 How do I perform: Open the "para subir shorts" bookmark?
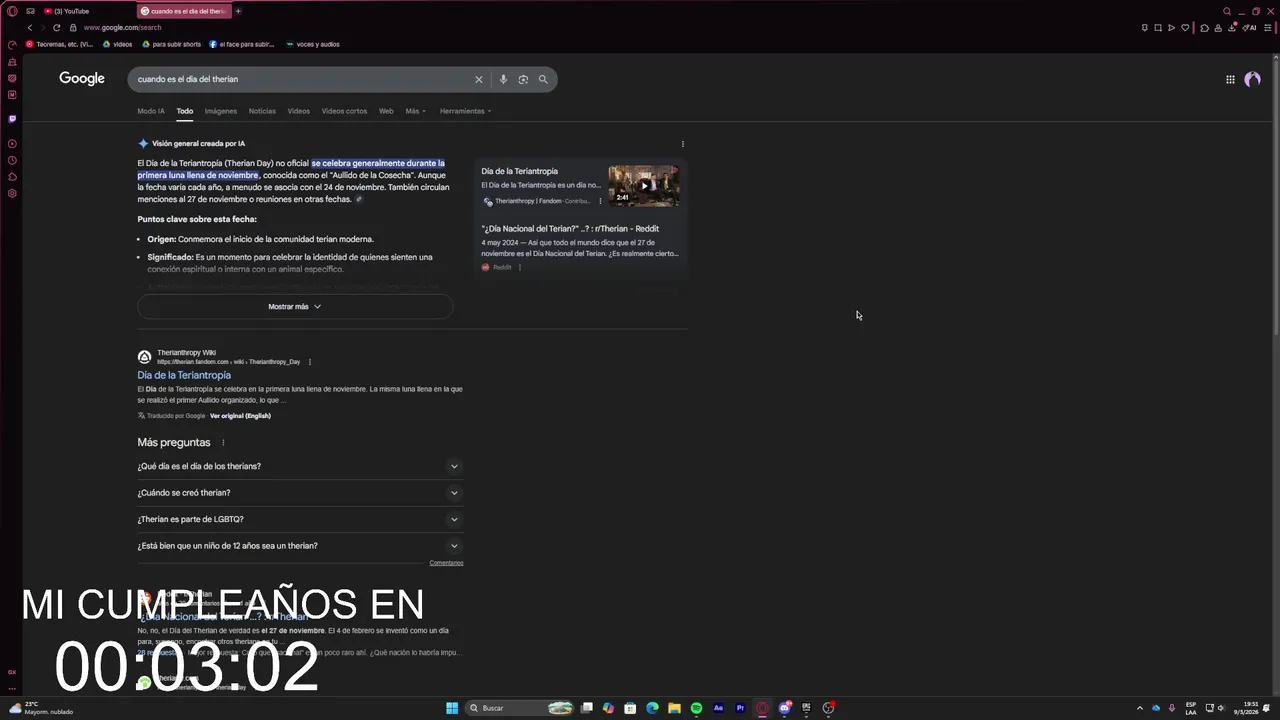click(172, 44)
